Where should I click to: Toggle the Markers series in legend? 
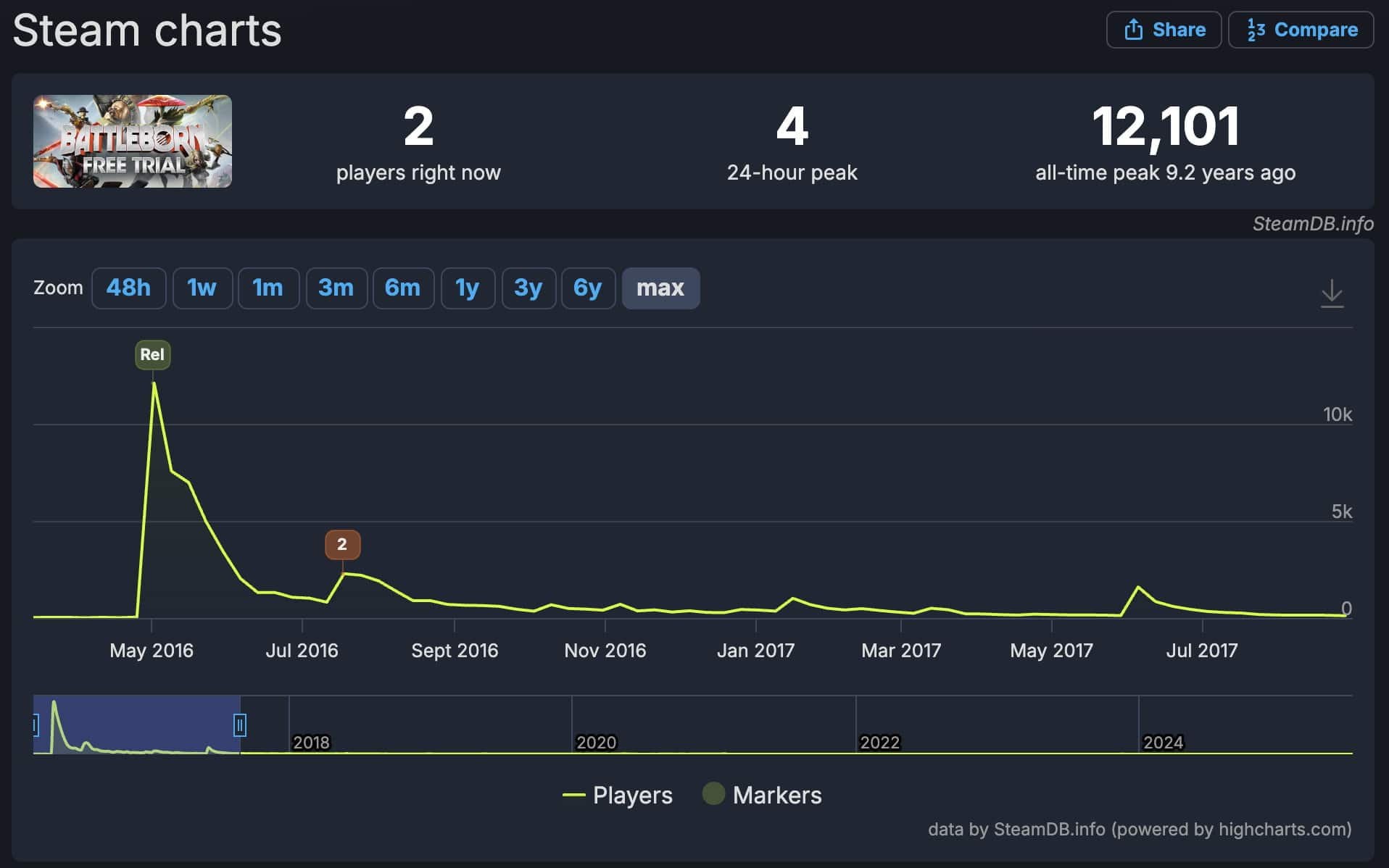(x=763, y=795)
